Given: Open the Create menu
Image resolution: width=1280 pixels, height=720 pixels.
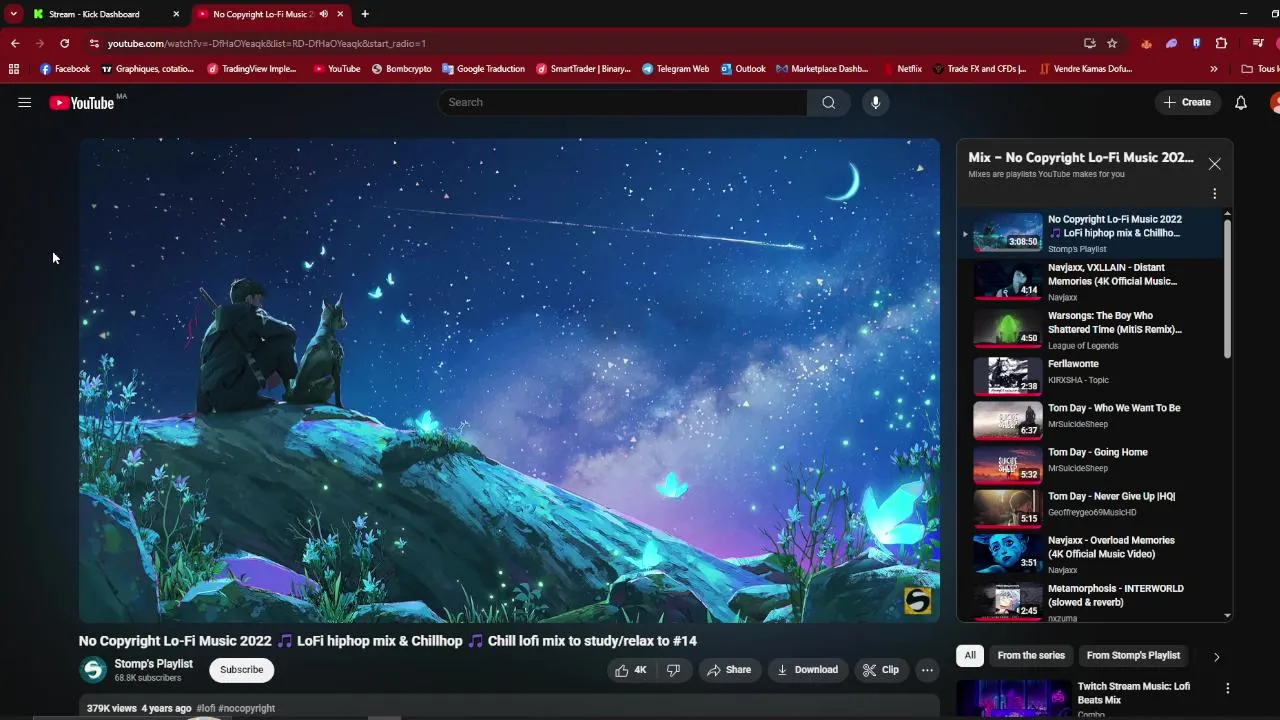Looking at the screenshot, I should pos(1187,102).
